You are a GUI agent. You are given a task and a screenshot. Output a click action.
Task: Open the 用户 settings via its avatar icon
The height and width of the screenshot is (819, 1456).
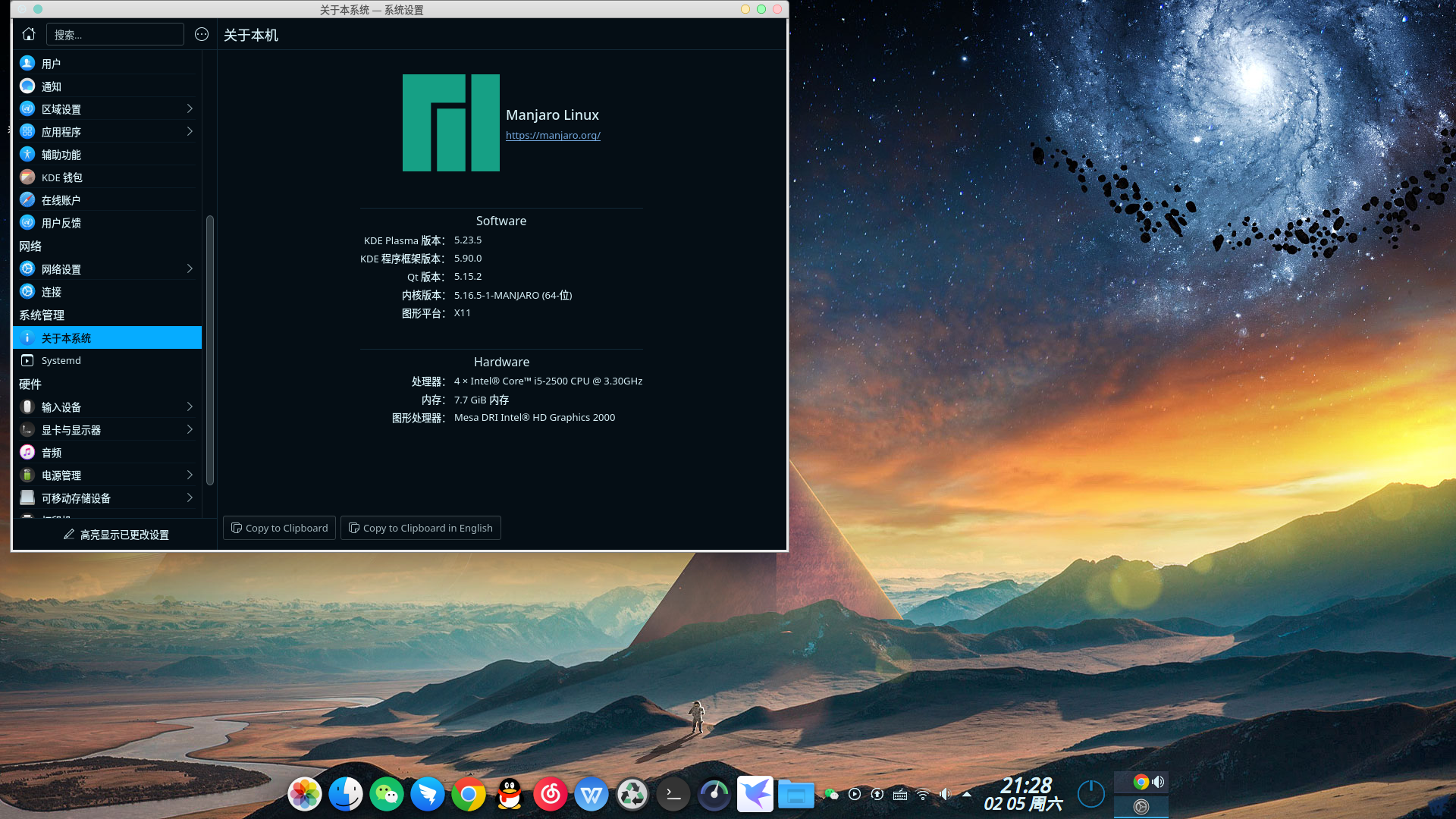coord(27,63)
